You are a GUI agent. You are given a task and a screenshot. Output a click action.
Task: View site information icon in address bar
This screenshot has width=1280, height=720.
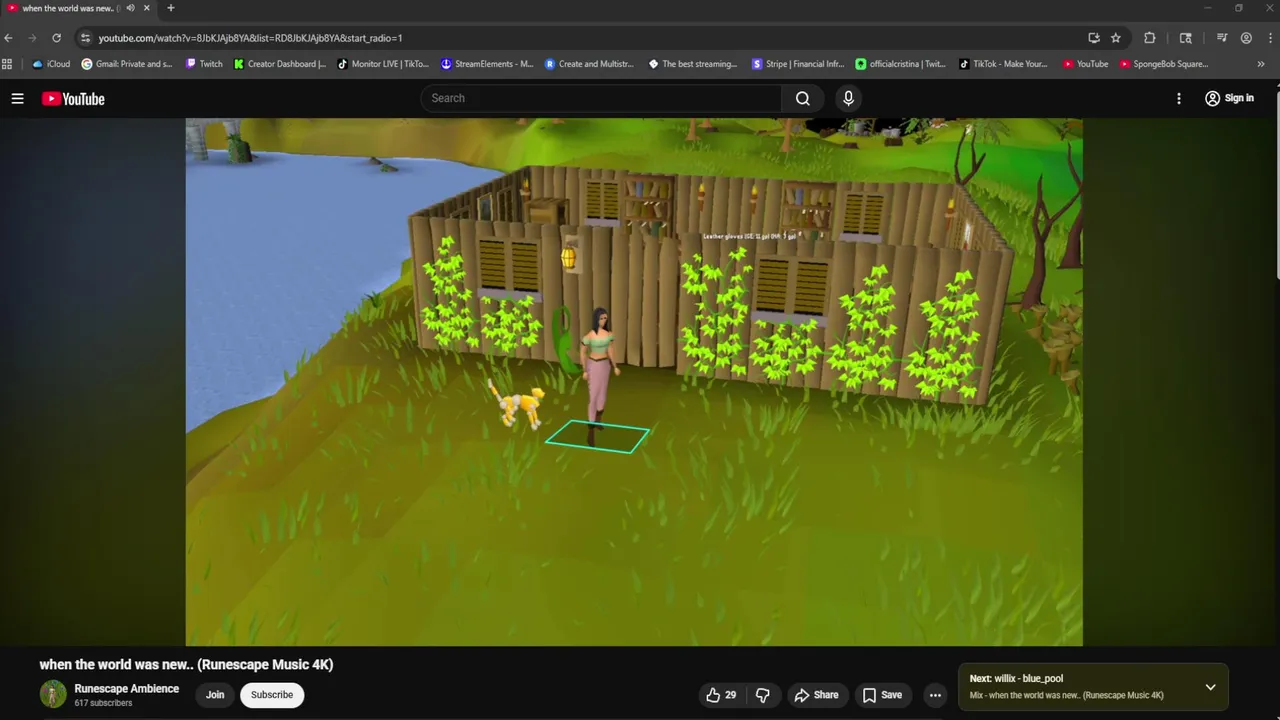click(x=86, y=38)
